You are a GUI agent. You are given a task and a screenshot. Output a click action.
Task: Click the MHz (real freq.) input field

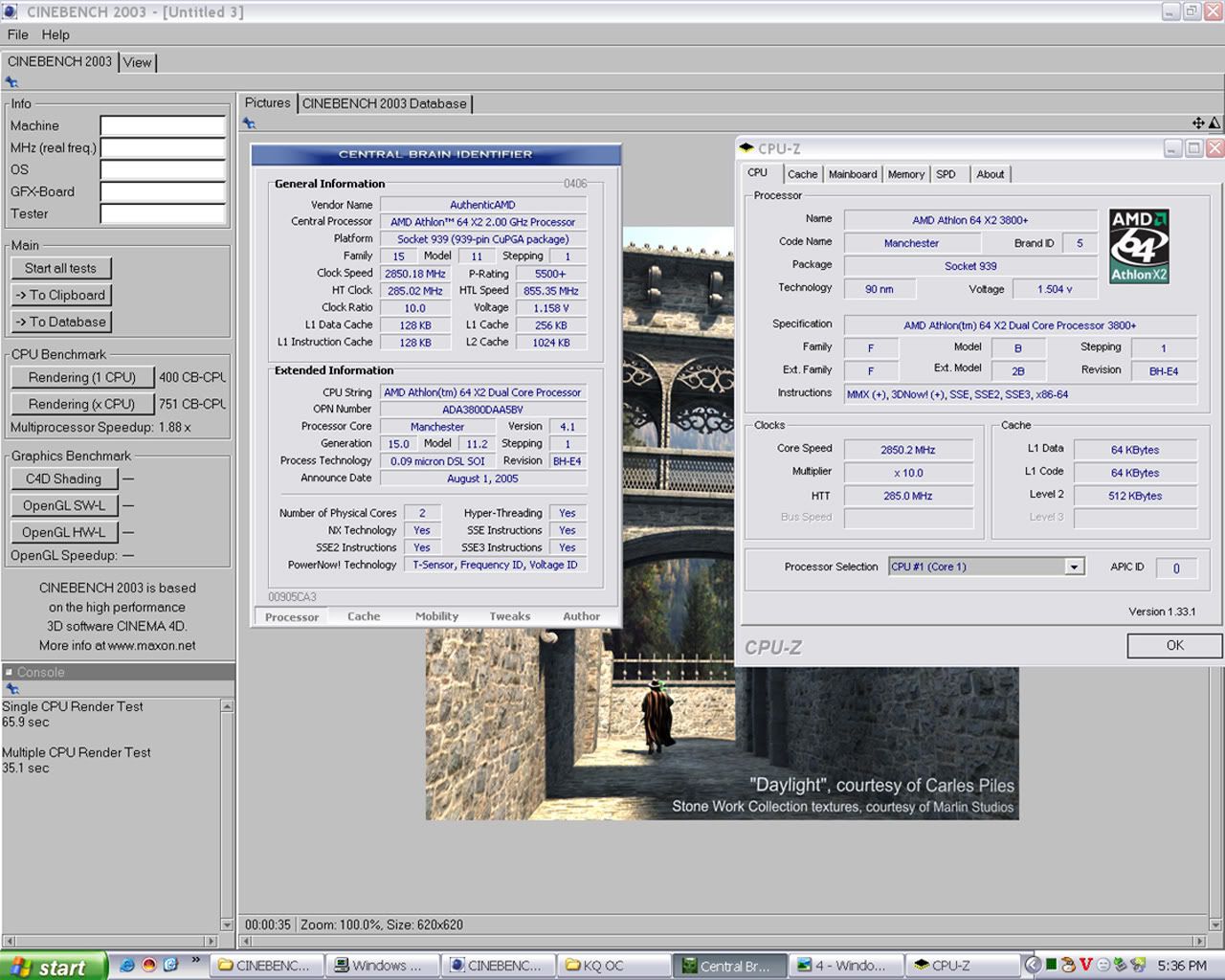(163, 147)
